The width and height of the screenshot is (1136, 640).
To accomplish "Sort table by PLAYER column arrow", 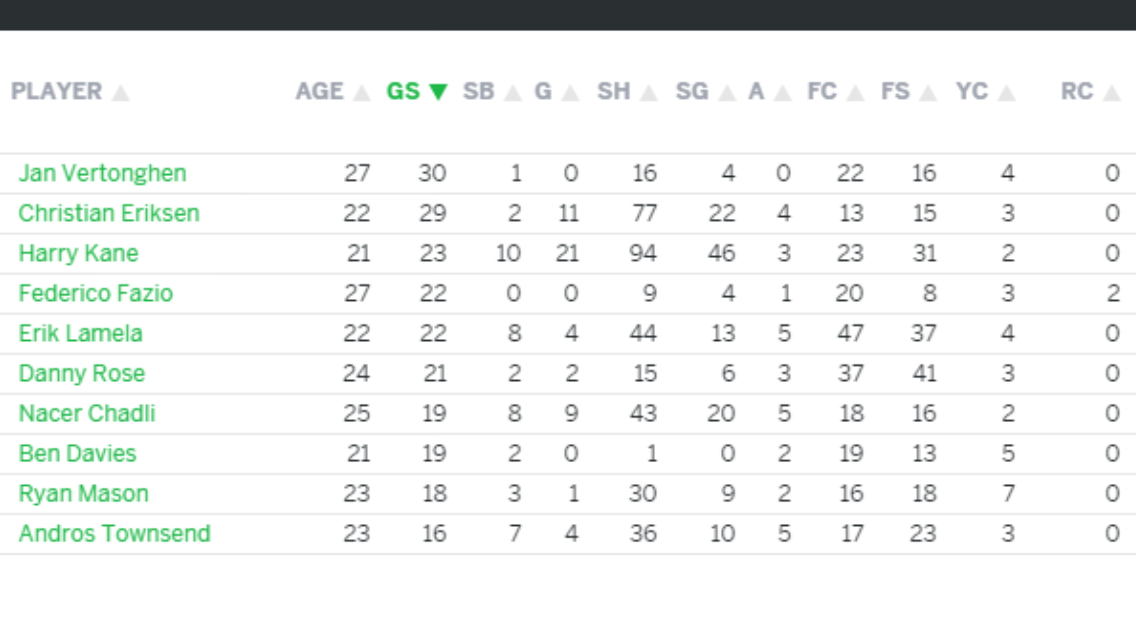I will 121,93.
